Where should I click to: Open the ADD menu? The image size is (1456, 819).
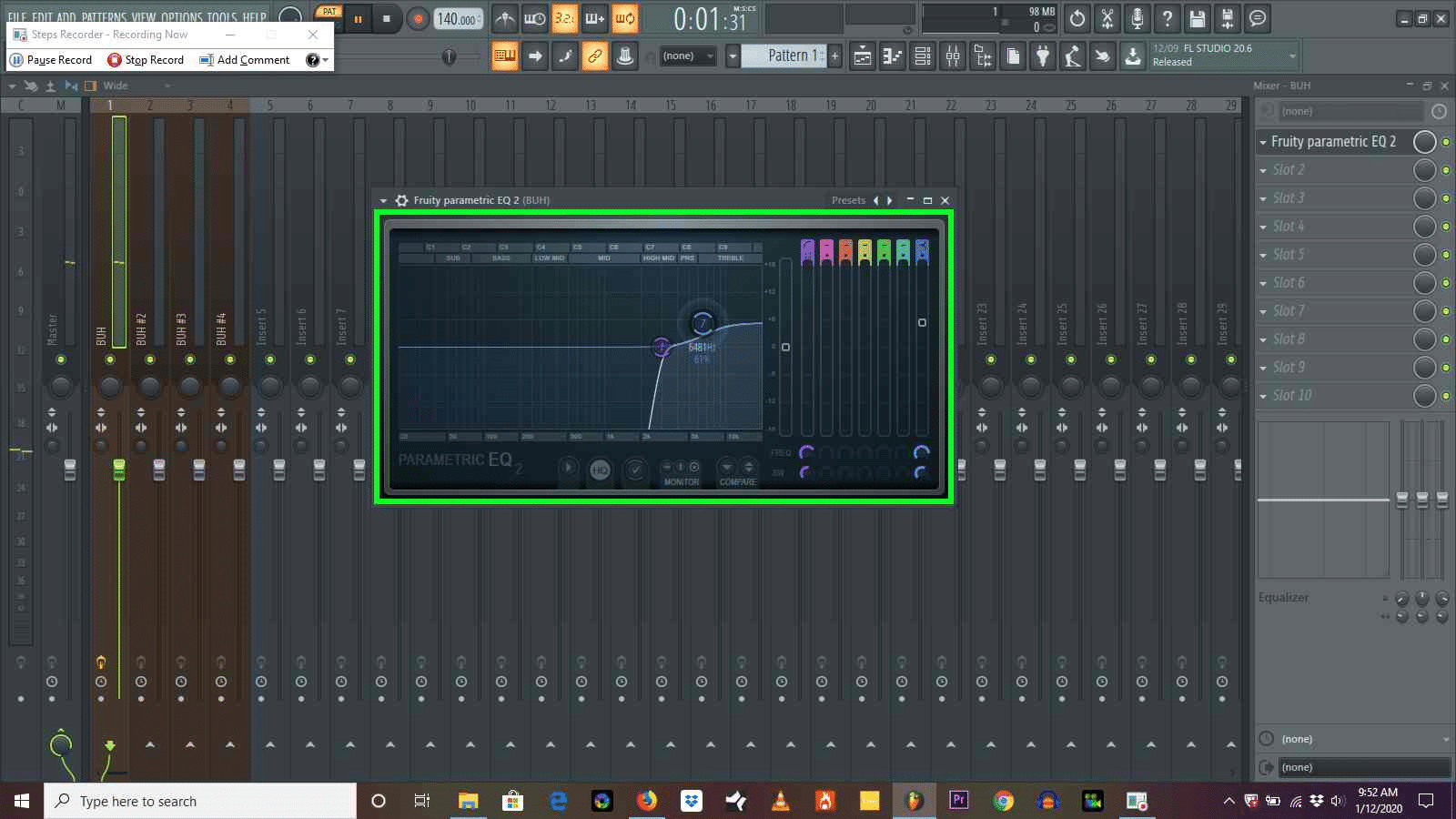coord(66,17)
